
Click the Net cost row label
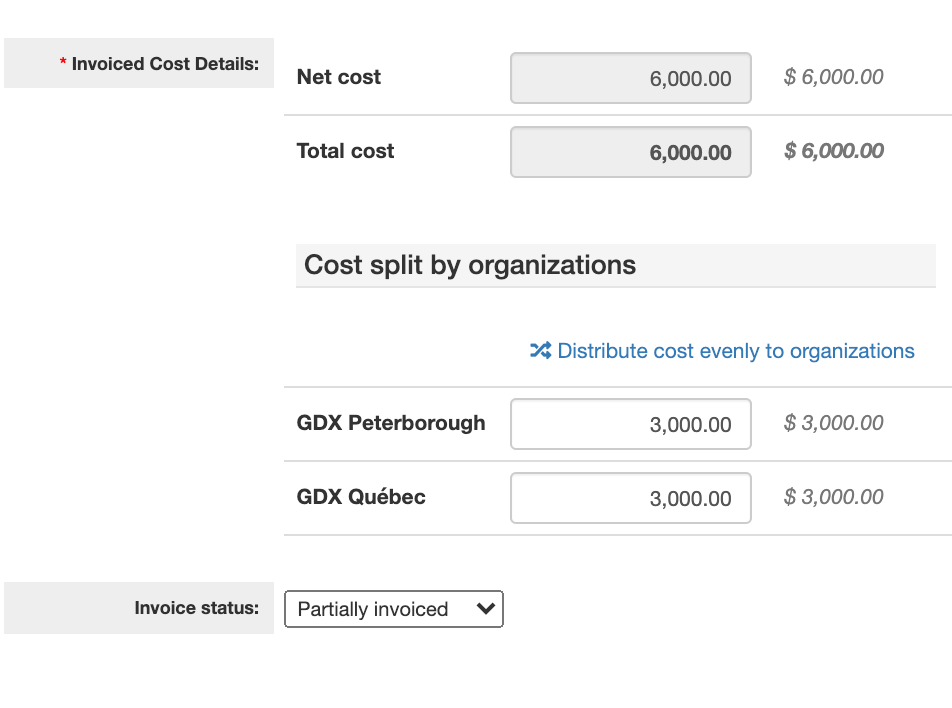pos(338,77)
